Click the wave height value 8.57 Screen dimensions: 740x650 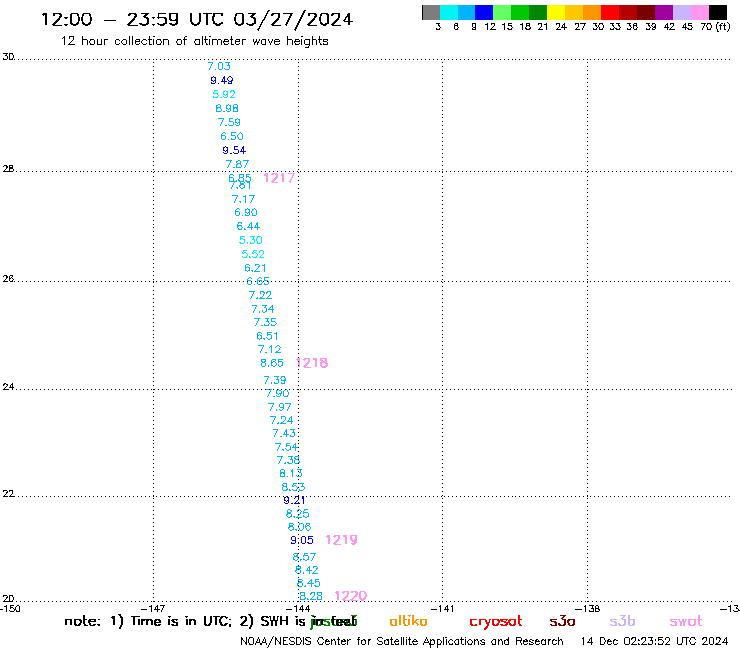pos(304,557)
